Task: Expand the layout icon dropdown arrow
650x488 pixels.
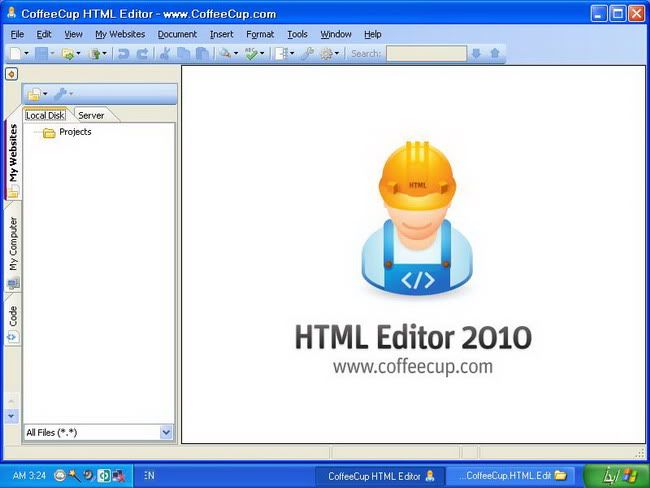Action: tap(292, 53)
